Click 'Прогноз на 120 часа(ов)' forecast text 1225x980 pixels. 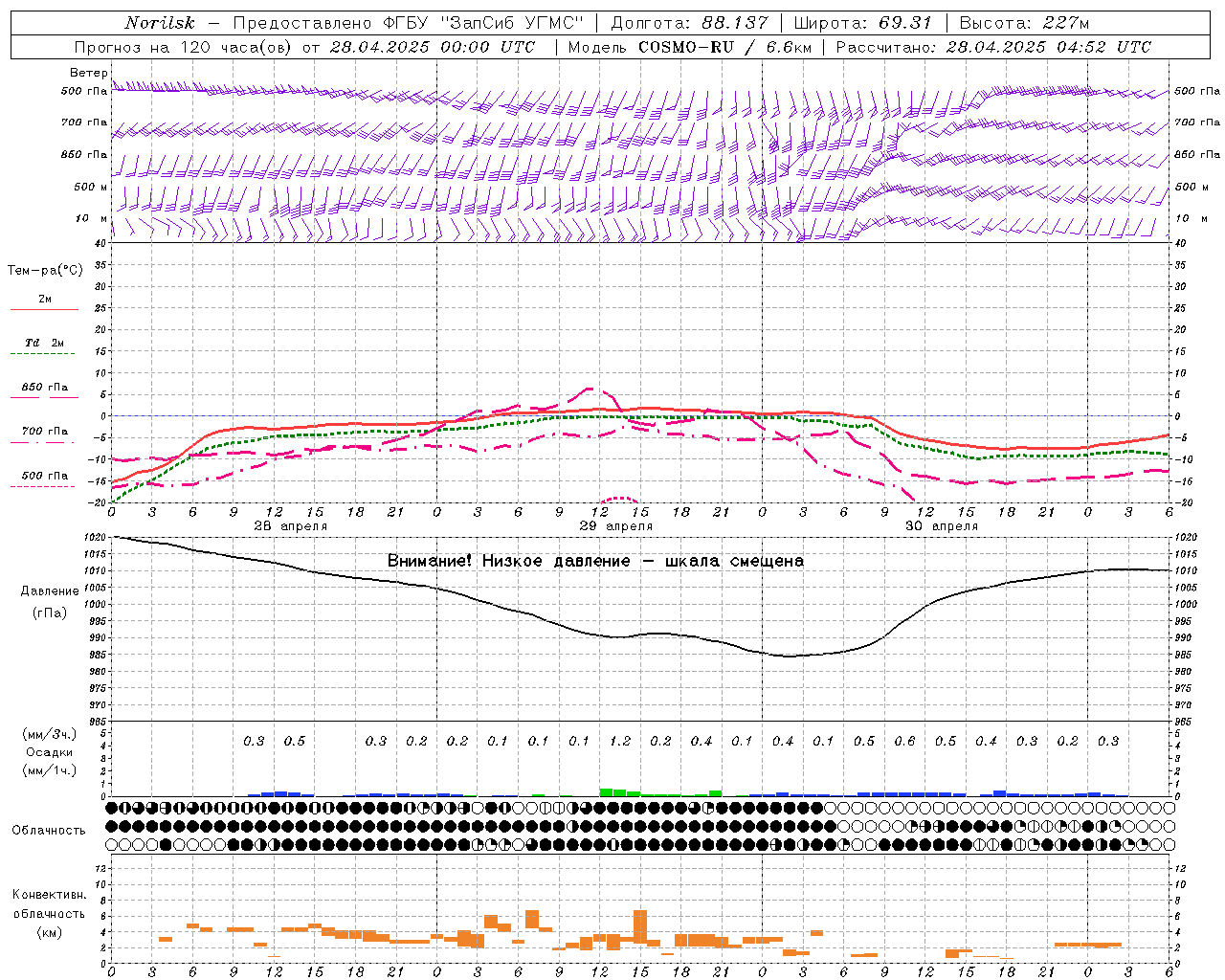click(185, 47)
